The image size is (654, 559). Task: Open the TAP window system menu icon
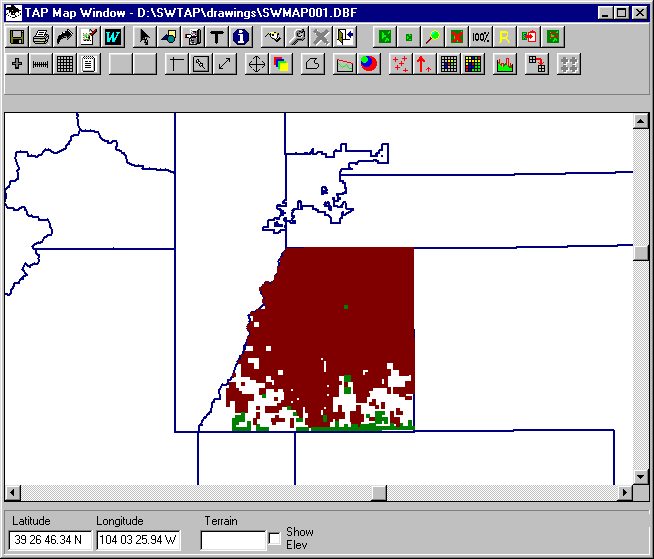click(14, 13)
